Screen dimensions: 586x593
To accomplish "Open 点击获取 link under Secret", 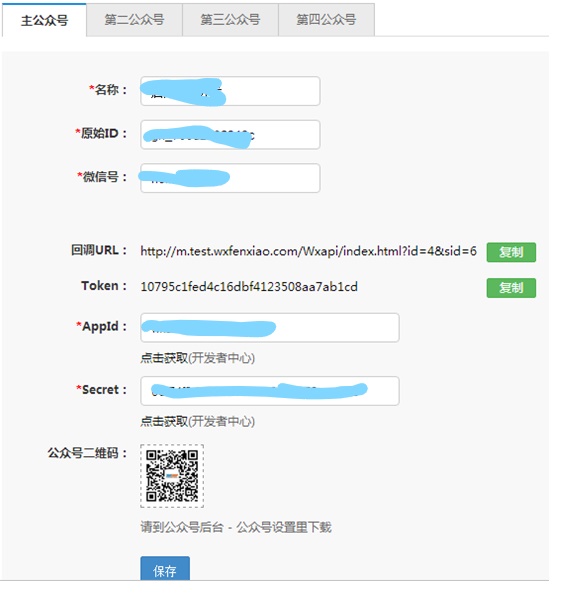I will tap(164, 421).
